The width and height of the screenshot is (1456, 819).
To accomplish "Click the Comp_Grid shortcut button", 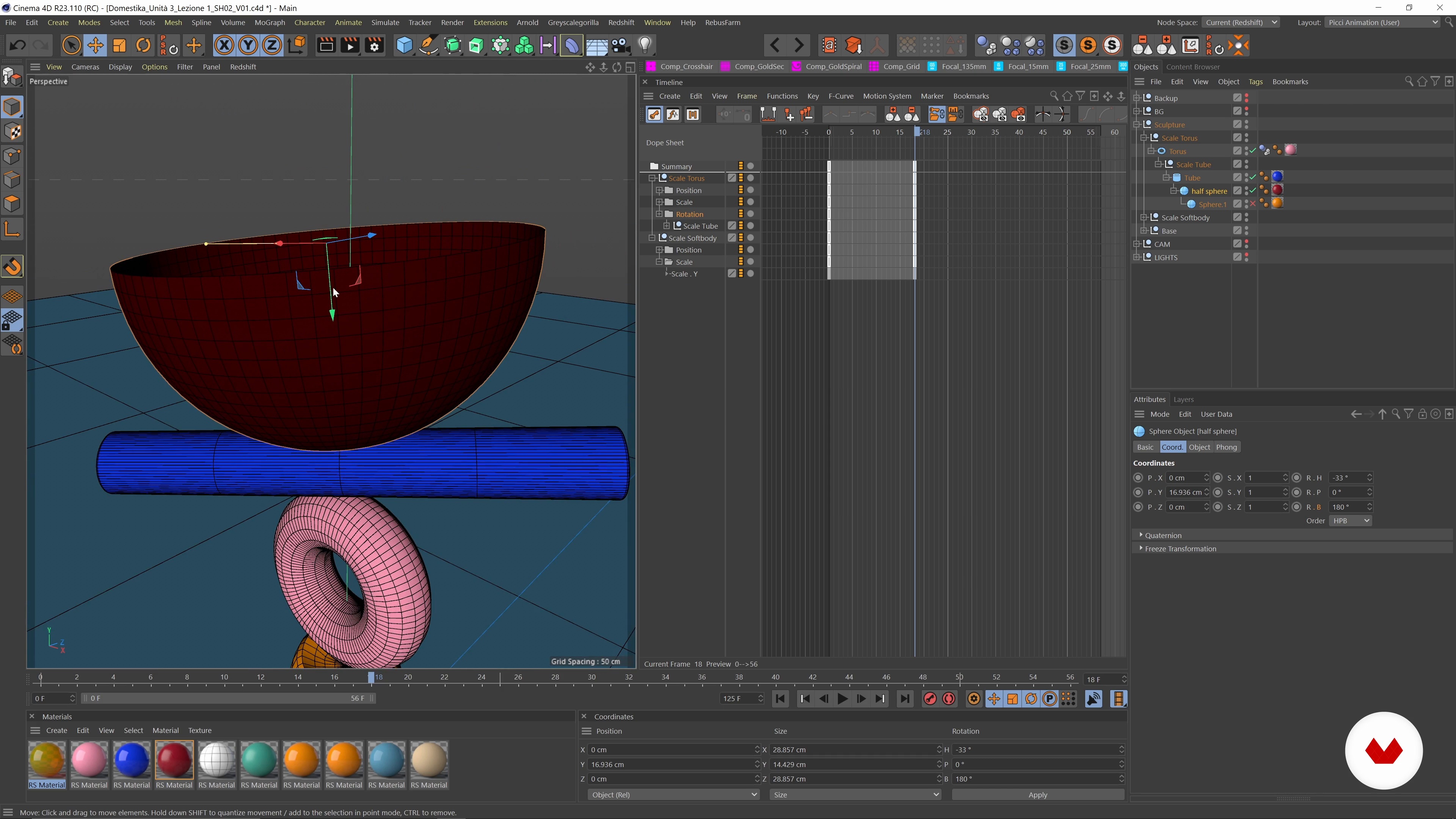I will pyautogui.click(x=895, y=67).
